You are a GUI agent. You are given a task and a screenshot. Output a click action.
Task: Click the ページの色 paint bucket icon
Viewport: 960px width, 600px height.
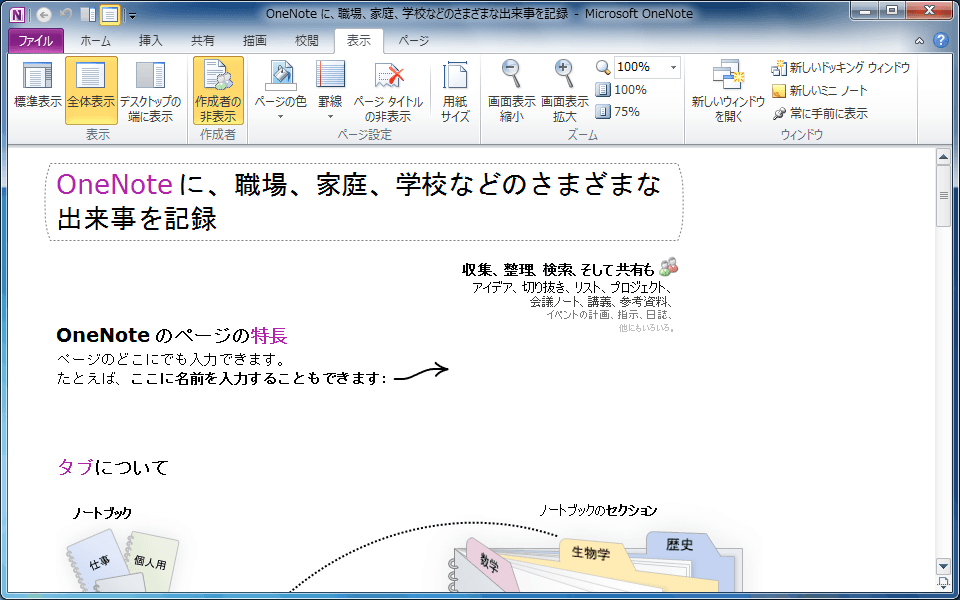pos(280,77)
